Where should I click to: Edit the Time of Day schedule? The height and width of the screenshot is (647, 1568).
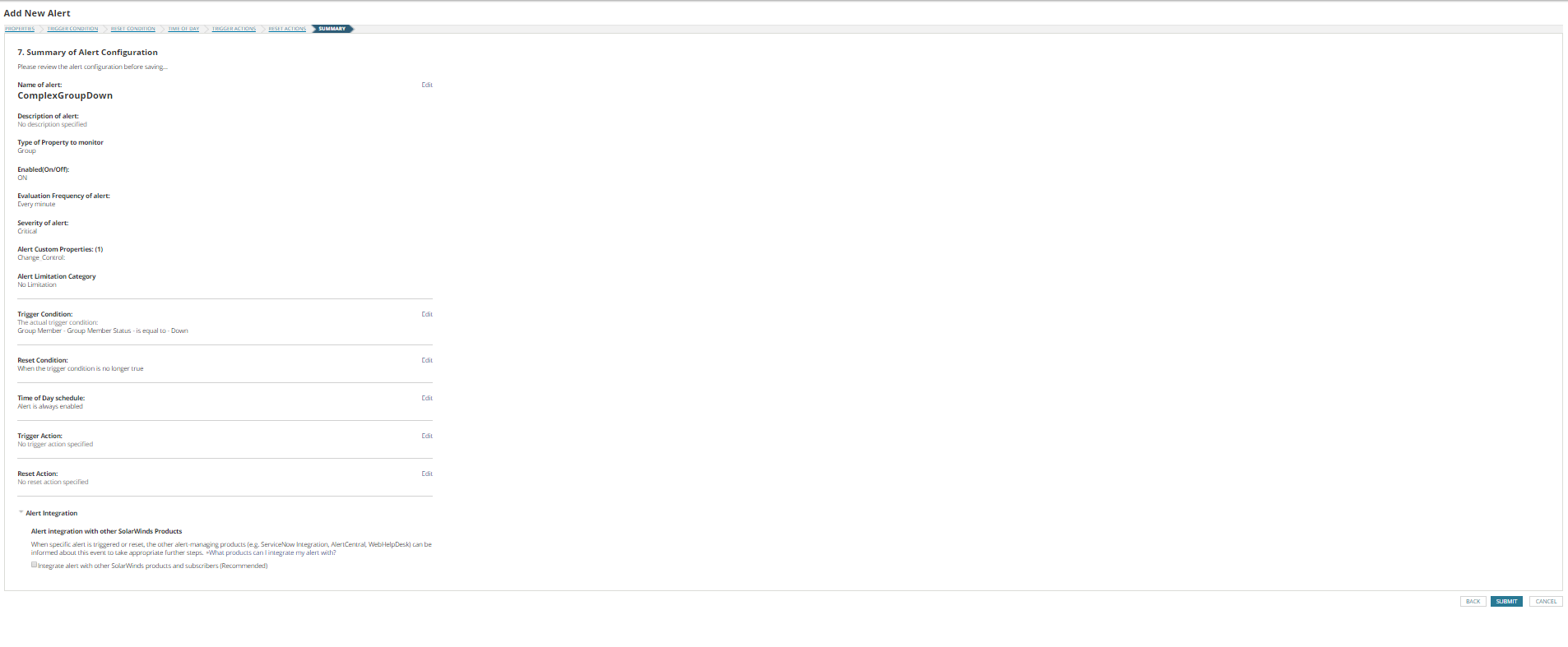(x=427, y=398)
